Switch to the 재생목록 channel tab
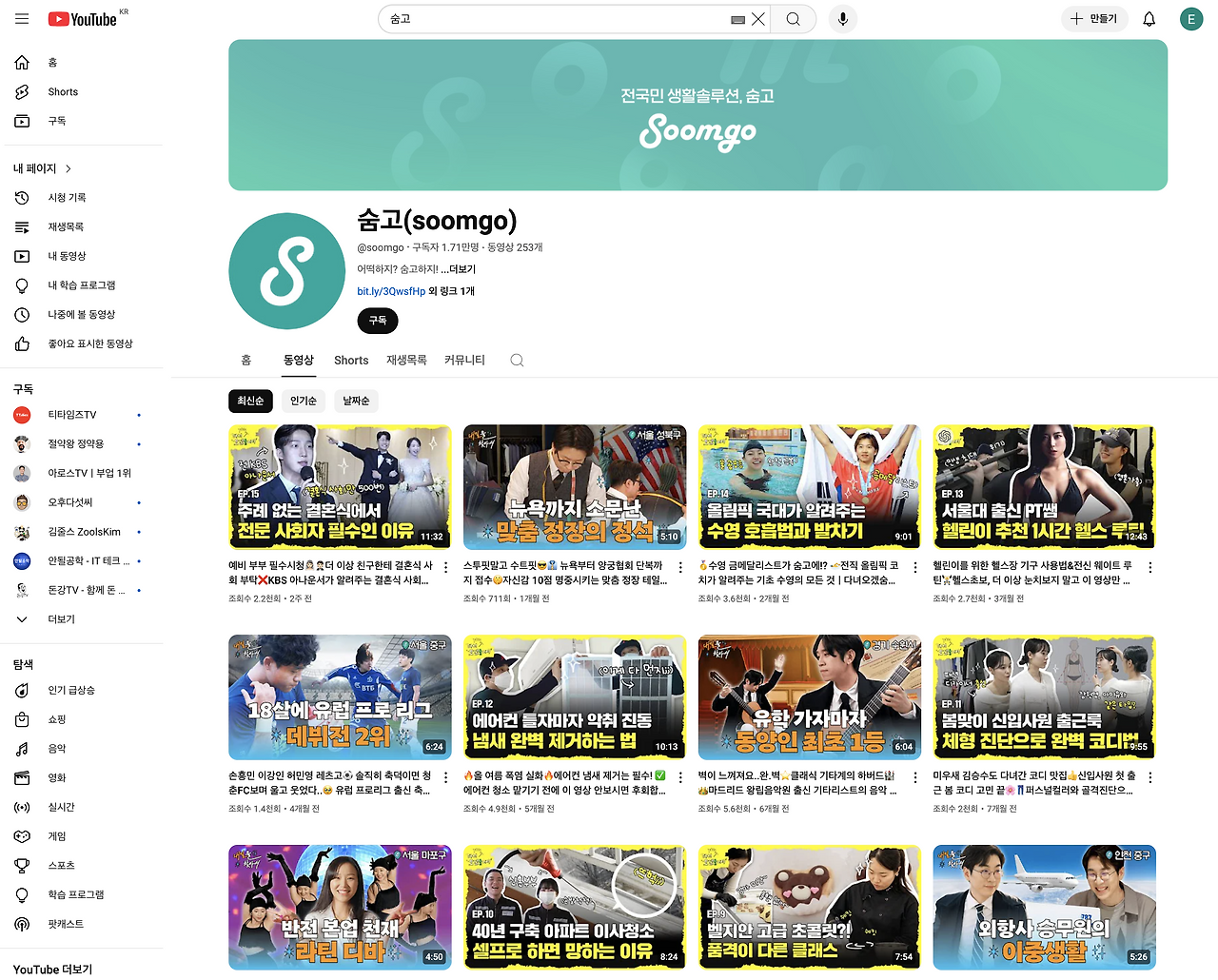 tap(406, 361)
